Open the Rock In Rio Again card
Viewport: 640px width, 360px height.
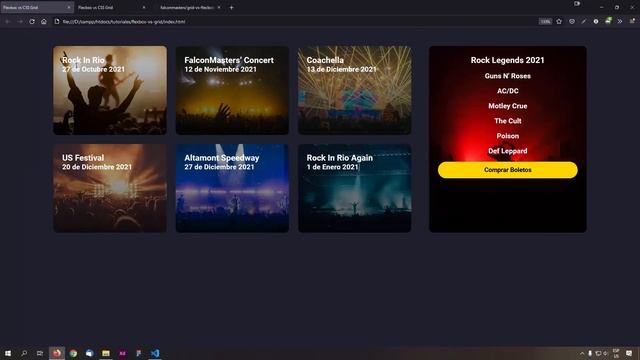point(355,188)
